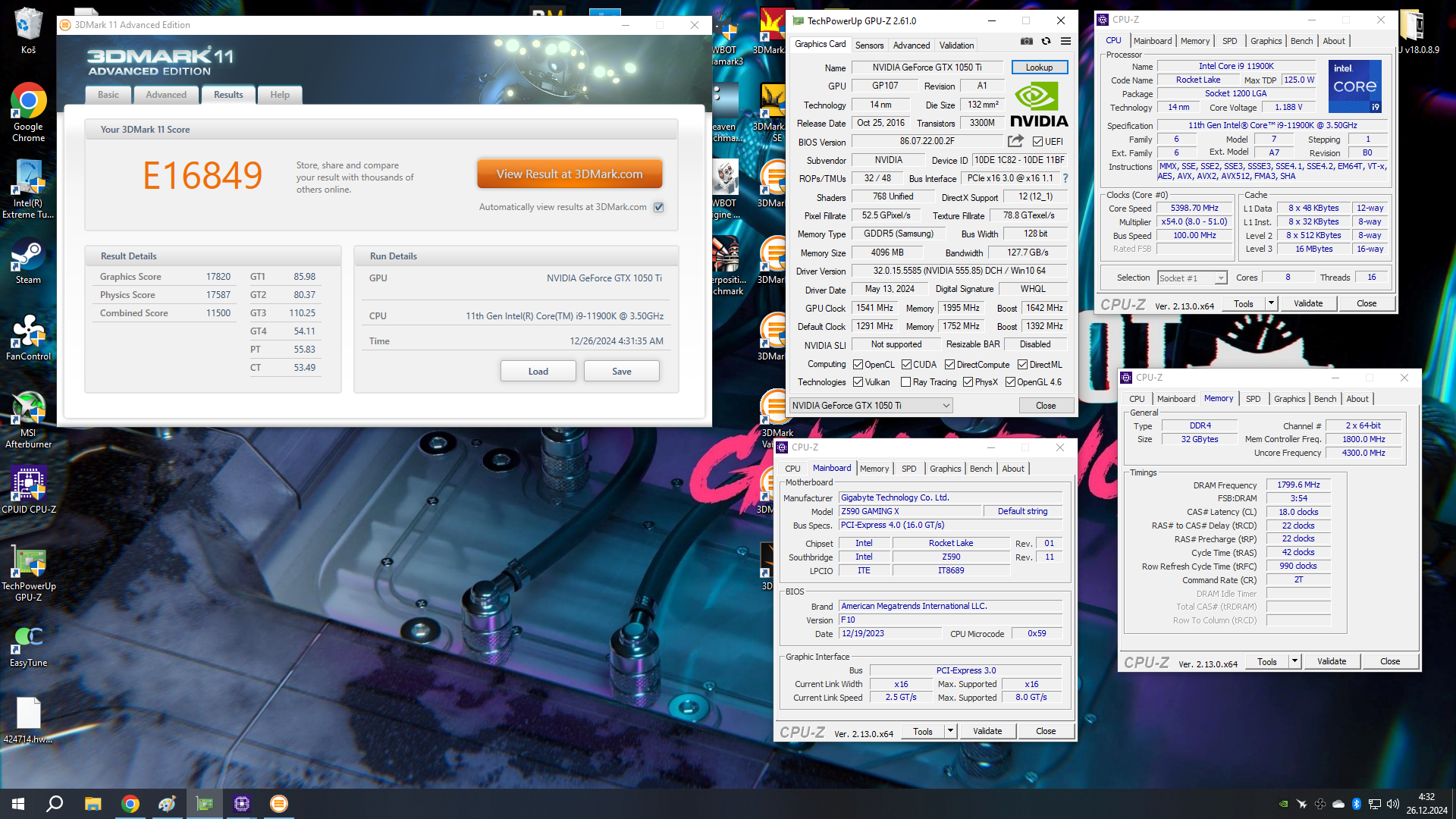
Task: Open FanControl desktop shortcut
Action: tap(28, 338)
